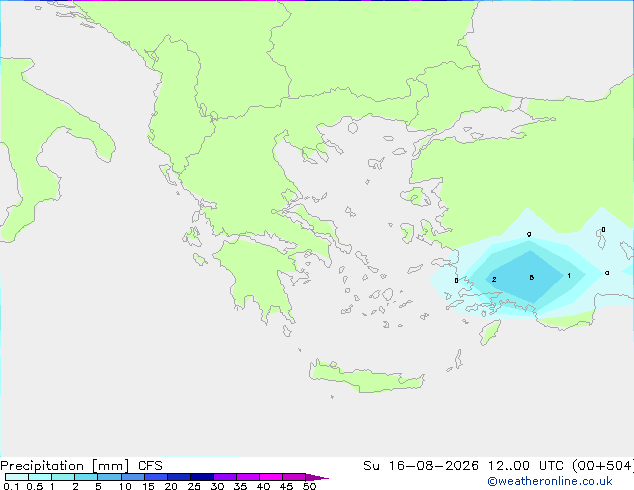Pick the 15–20 mm legend swatch
634x490 pixels.
click(x=155, y=477)
